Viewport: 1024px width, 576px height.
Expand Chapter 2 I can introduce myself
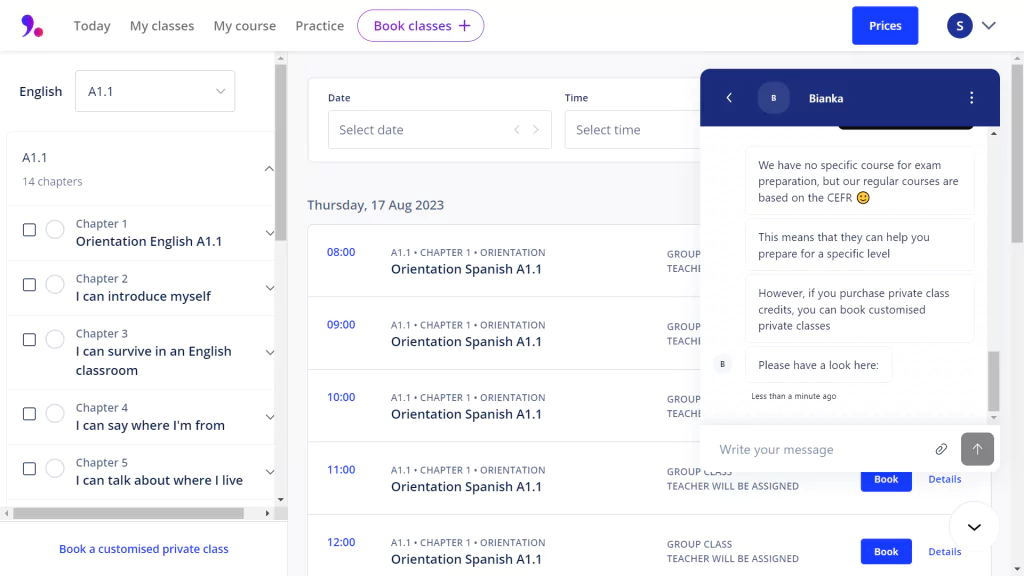point(270,288)
